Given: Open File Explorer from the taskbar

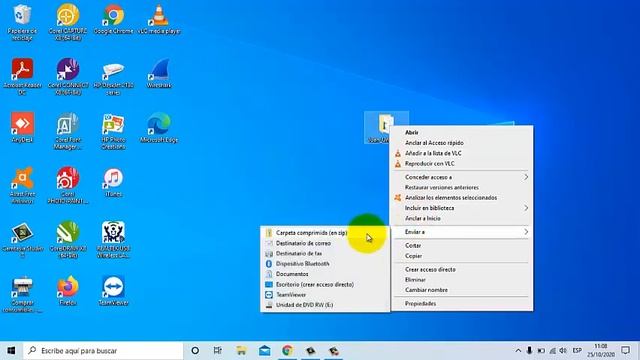Looking at the screenshot, I should click(241, 351).
